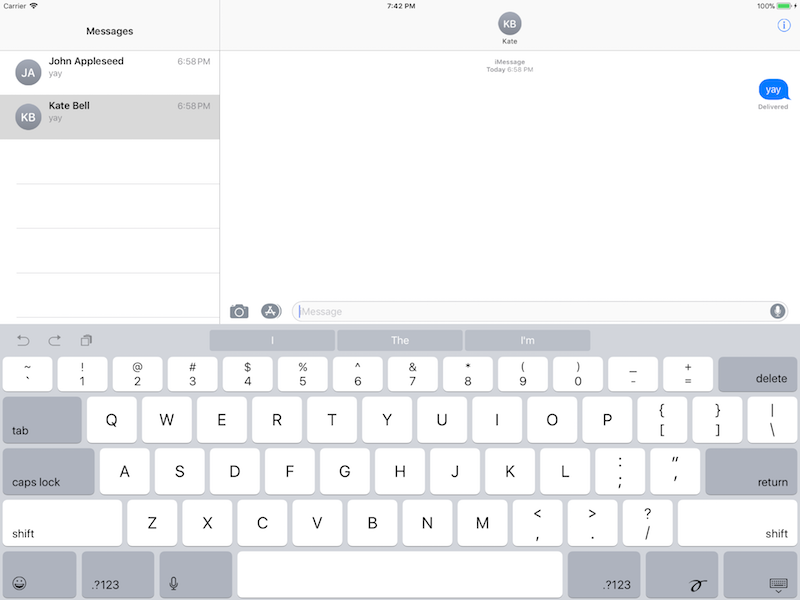Tap the open bracket and brace key
Viewport: 800px width, 600px height.
662,420
